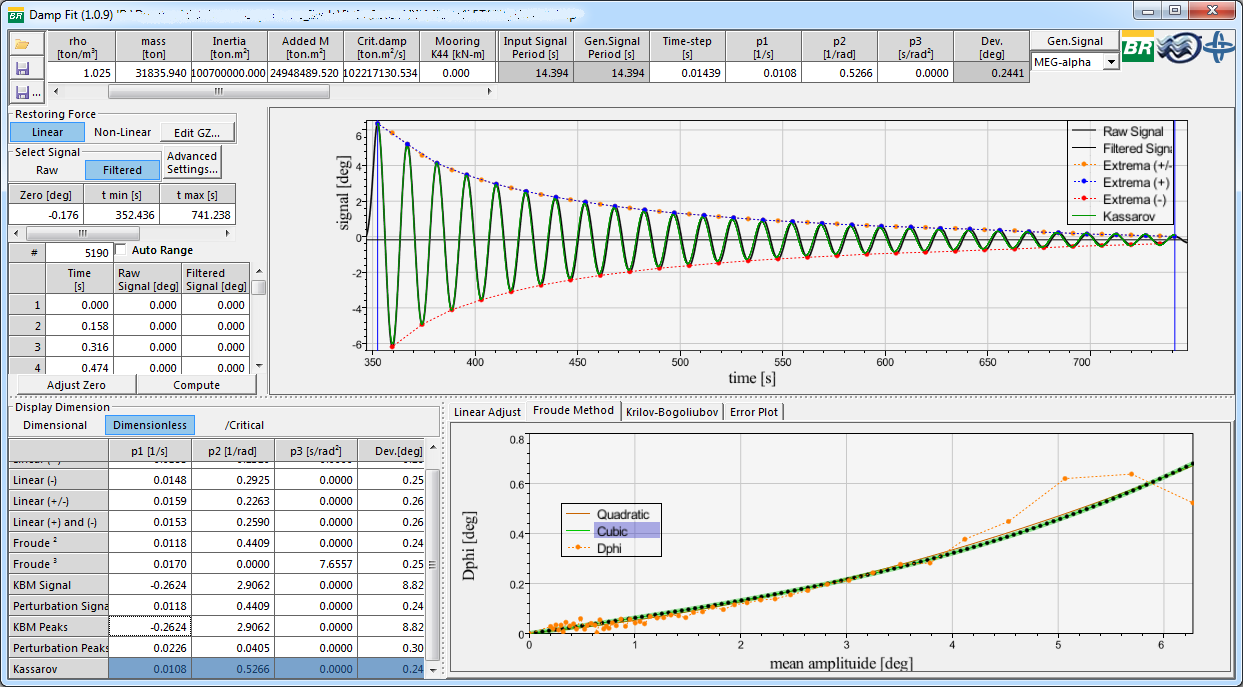Click the Edit GZ... button
Screen dimensions: 1243x687
coord(198,132)
